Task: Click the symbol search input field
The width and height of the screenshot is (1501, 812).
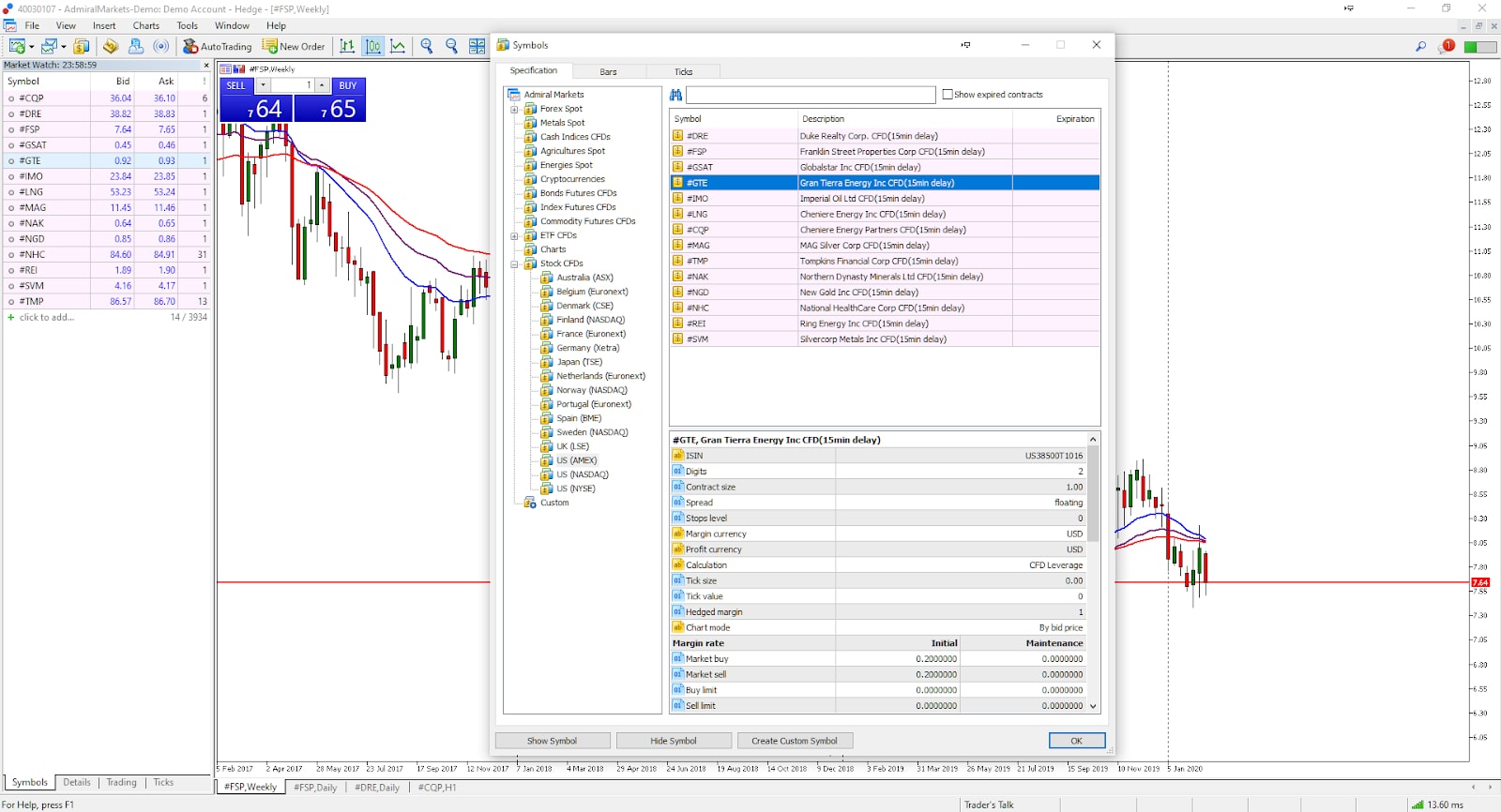Action: point(811,95)
